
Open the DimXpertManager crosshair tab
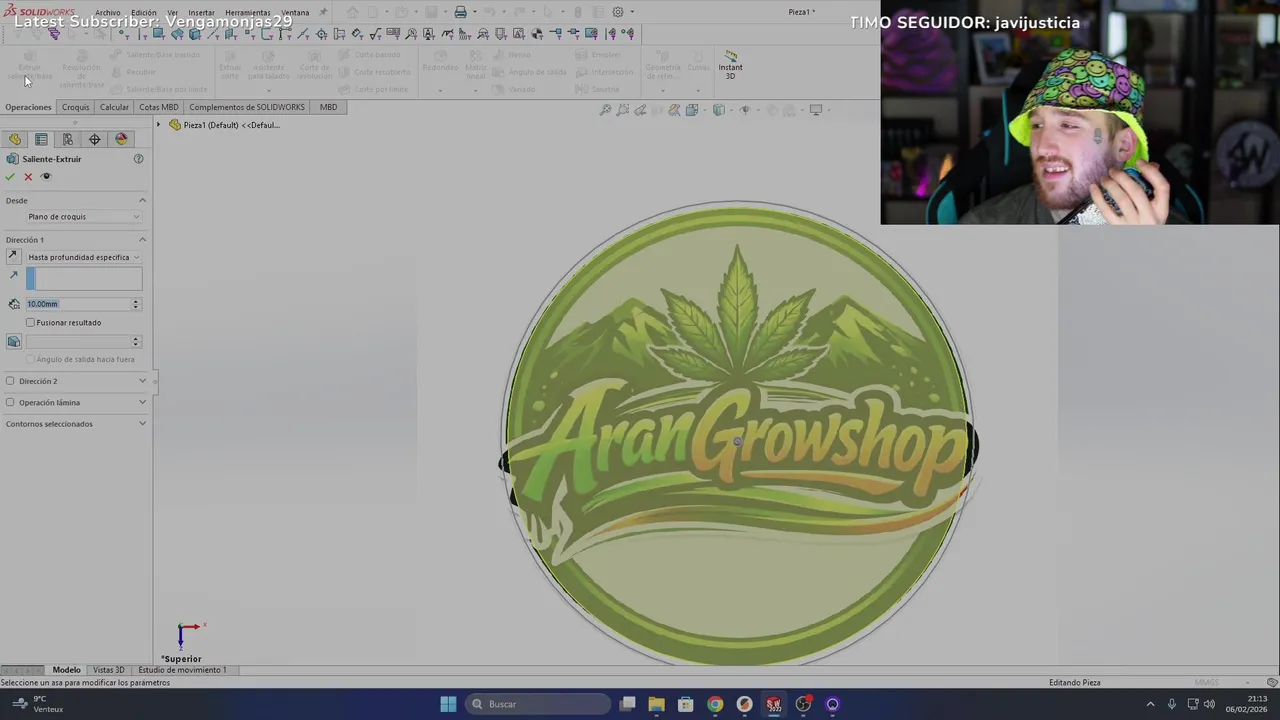tap(95, 139)
